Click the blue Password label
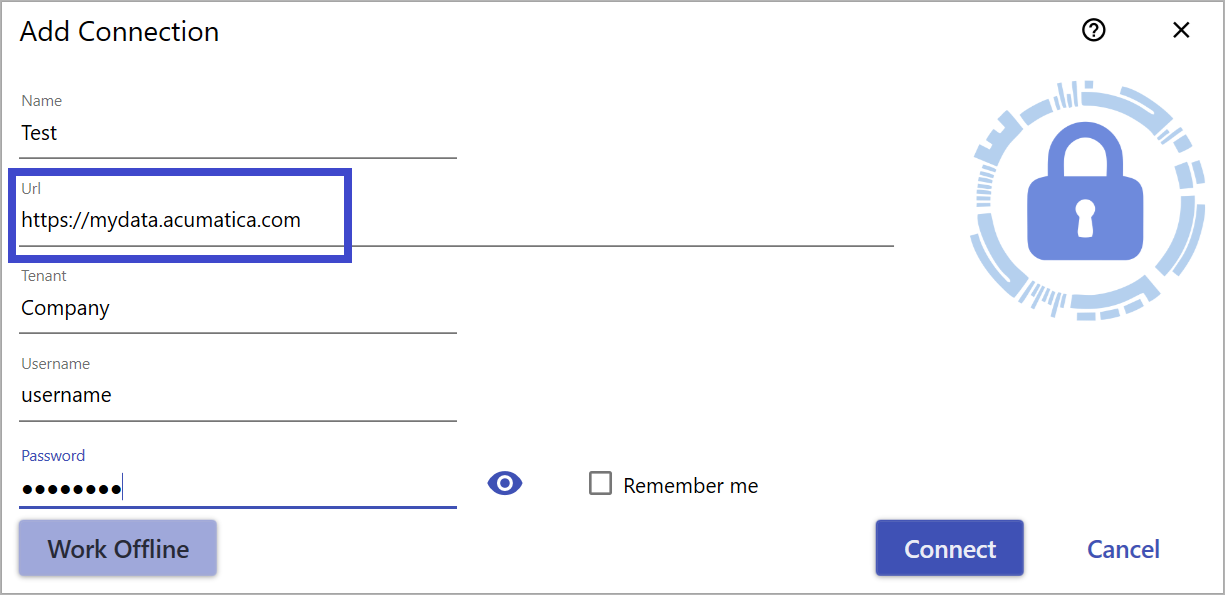Viewport: 1225px width, 595px height. [x=53, y=456]
